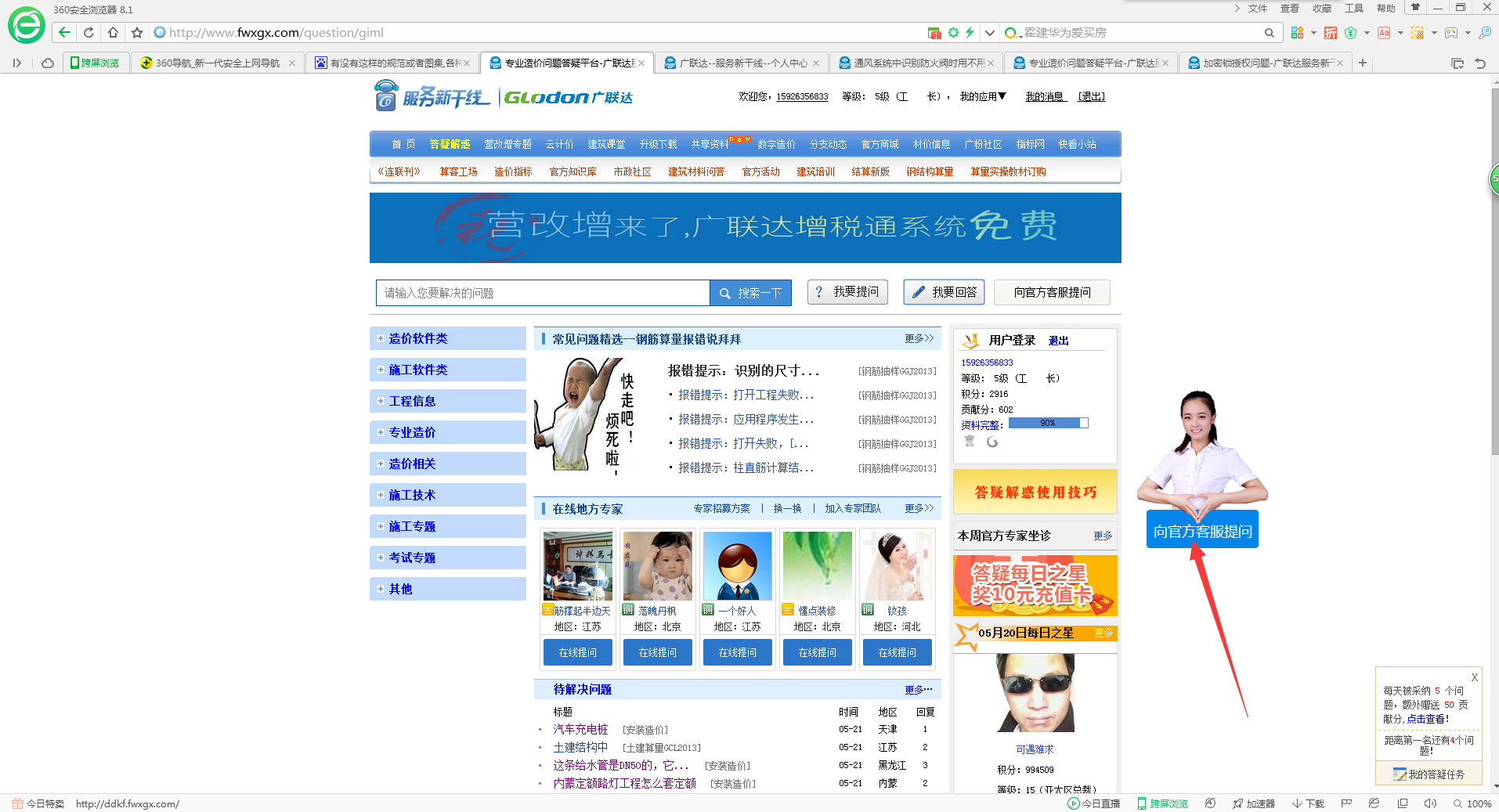The image size is (1499, 812).
Task: Switch to 广联达--服务新干线-个人中心 tab
Action: coord(742,63)
